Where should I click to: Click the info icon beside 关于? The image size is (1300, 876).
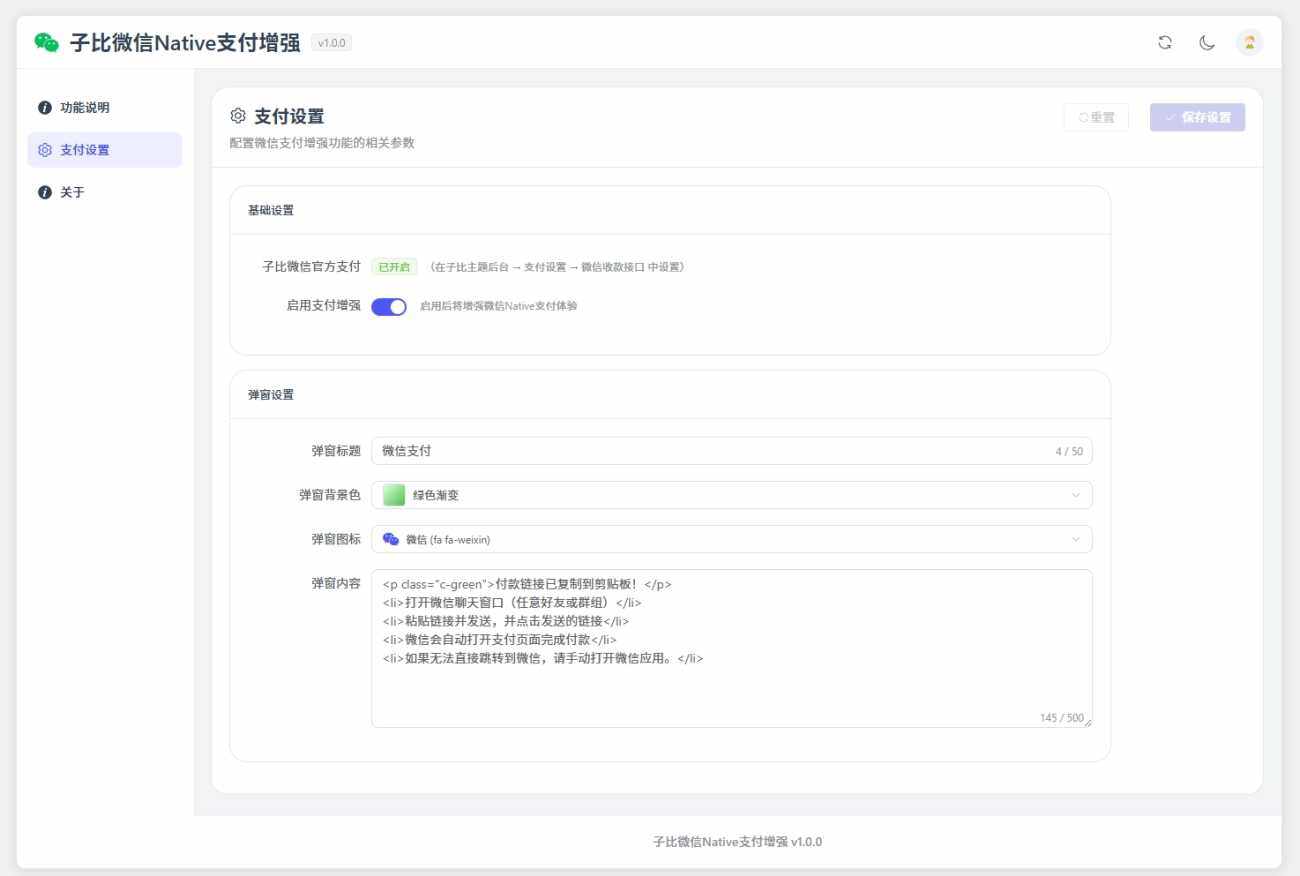click(45, 192)
